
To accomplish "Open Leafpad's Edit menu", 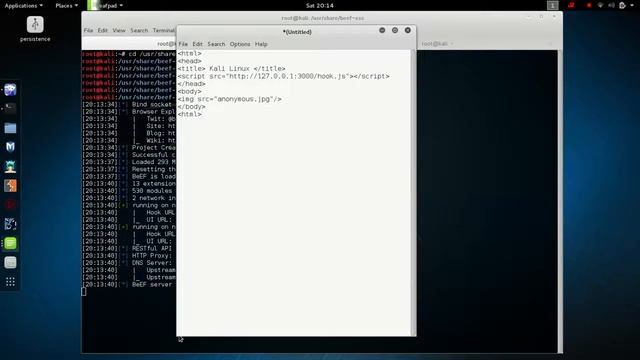I will point(198,44).
